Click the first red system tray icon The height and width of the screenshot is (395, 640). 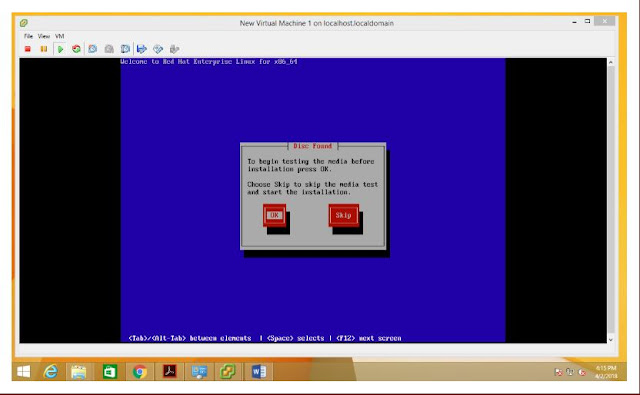click(558, 372)
